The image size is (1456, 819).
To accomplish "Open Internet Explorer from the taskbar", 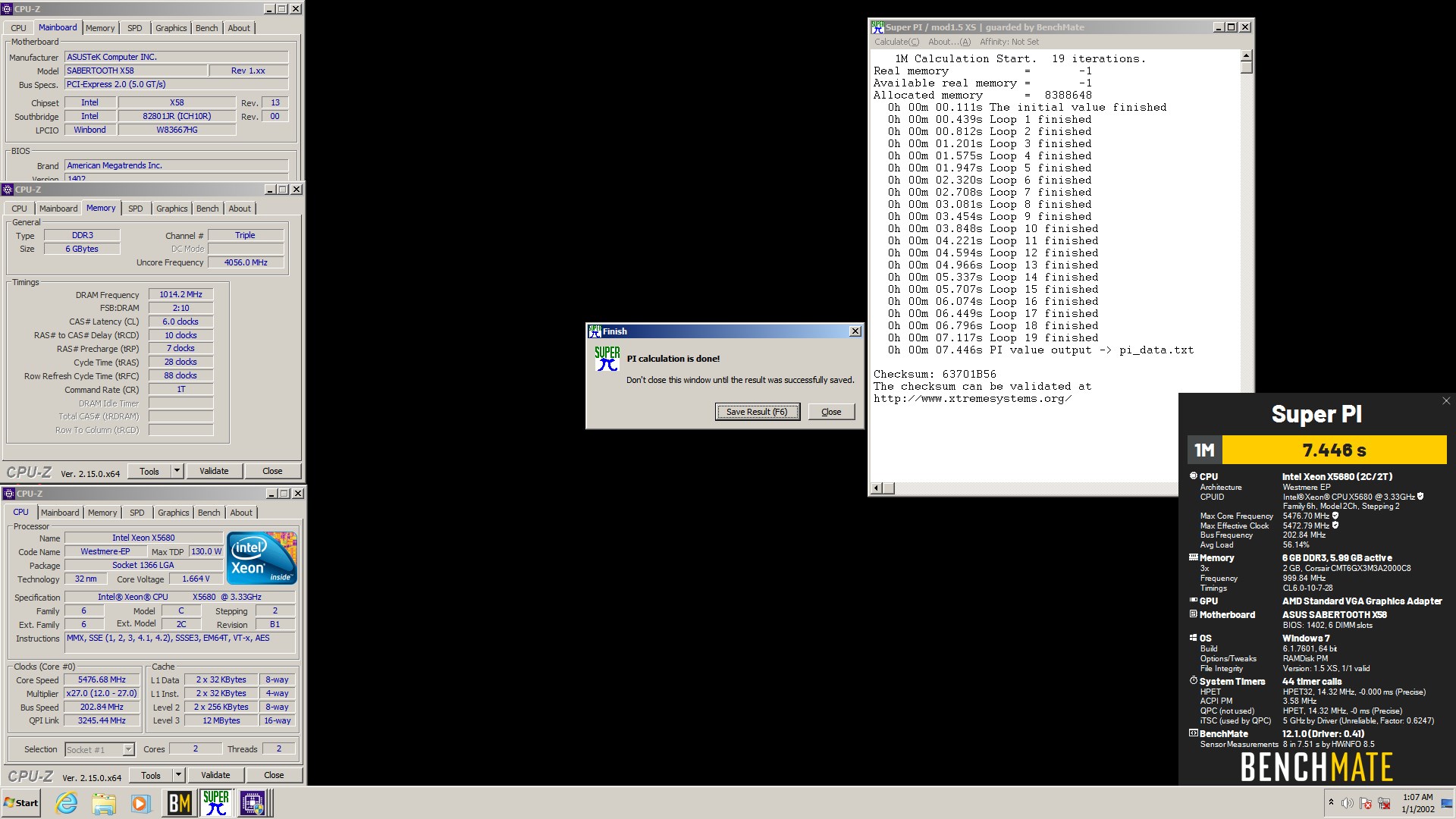I will pos(67,803).
